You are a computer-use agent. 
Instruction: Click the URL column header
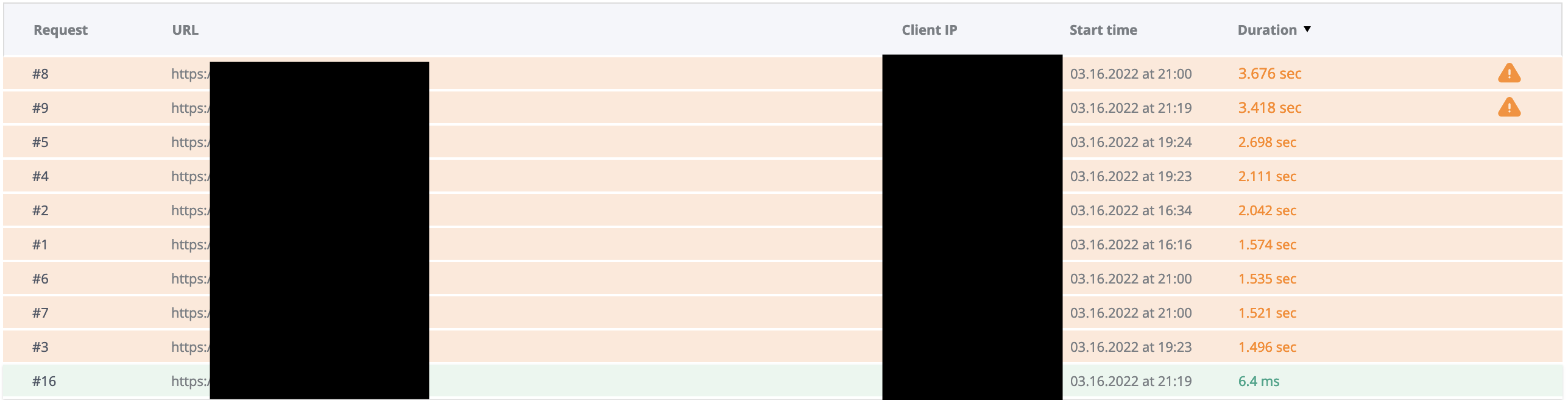185,30
